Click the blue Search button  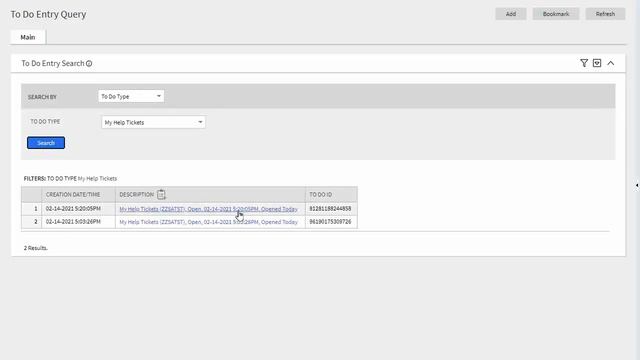pyautogui.click(x=46, y=143)
